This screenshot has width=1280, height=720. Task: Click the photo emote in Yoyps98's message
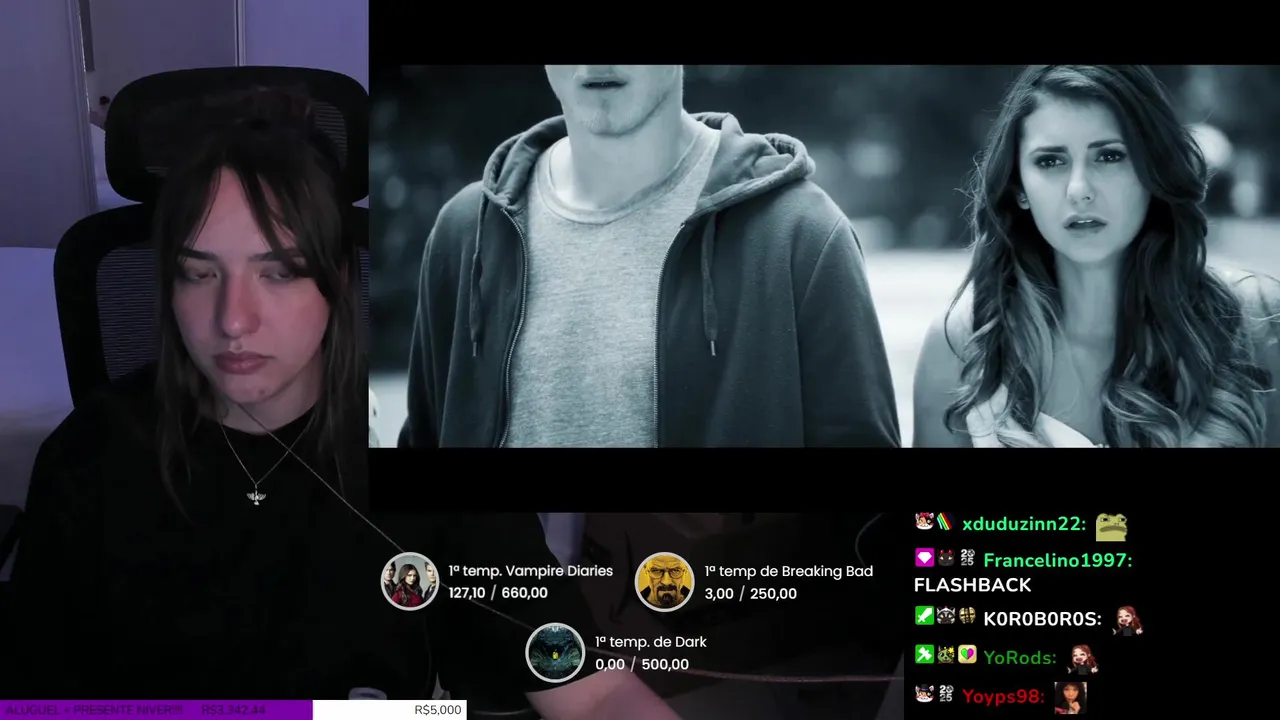tap(1070, 697)
